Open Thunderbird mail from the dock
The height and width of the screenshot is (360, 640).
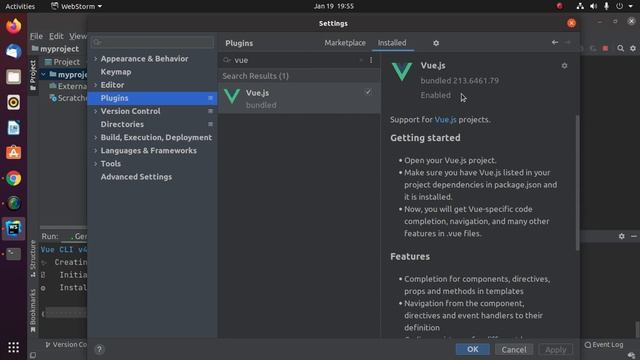pos(13,51)
